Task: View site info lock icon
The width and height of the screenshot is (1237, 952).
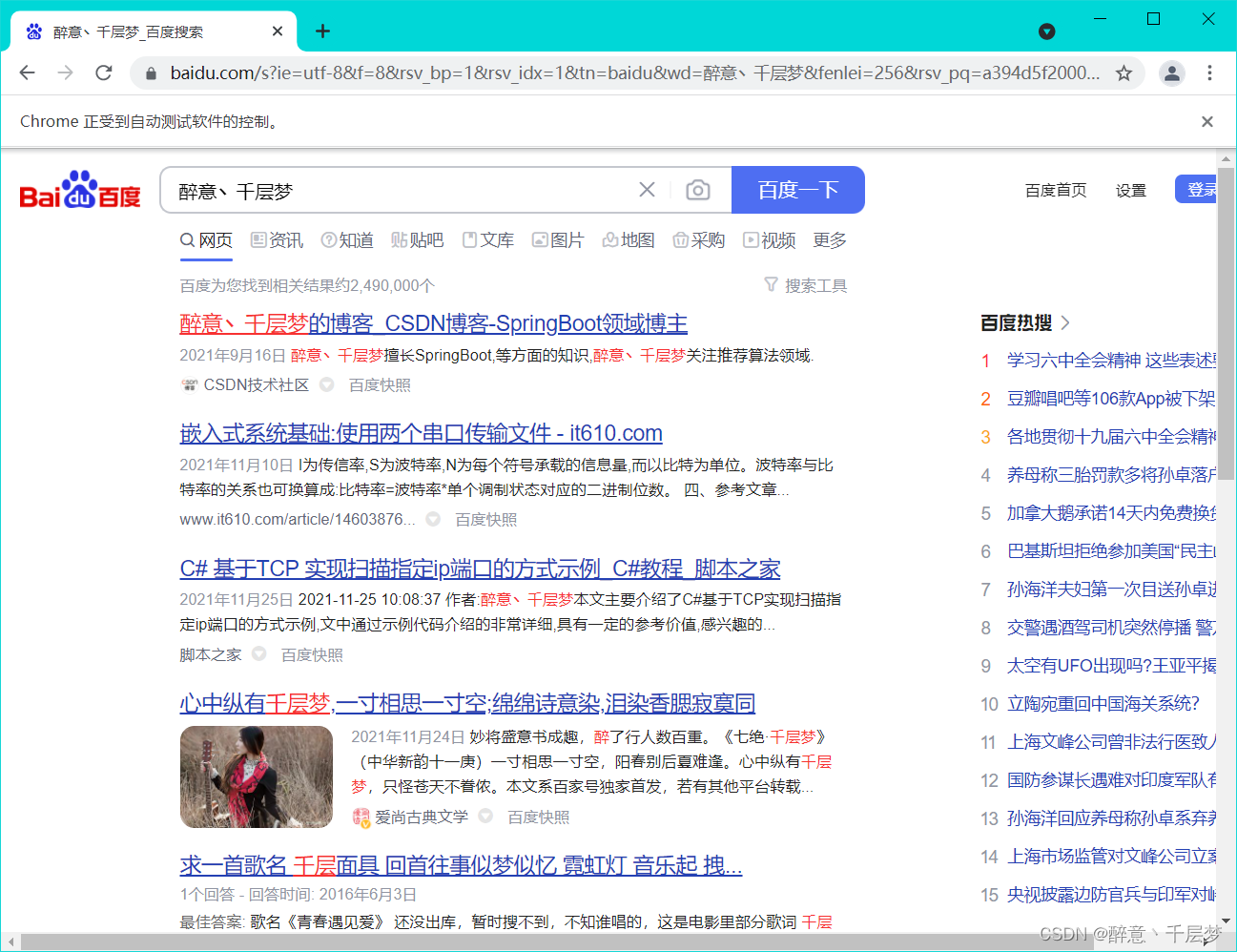Action: click(150, 72)
